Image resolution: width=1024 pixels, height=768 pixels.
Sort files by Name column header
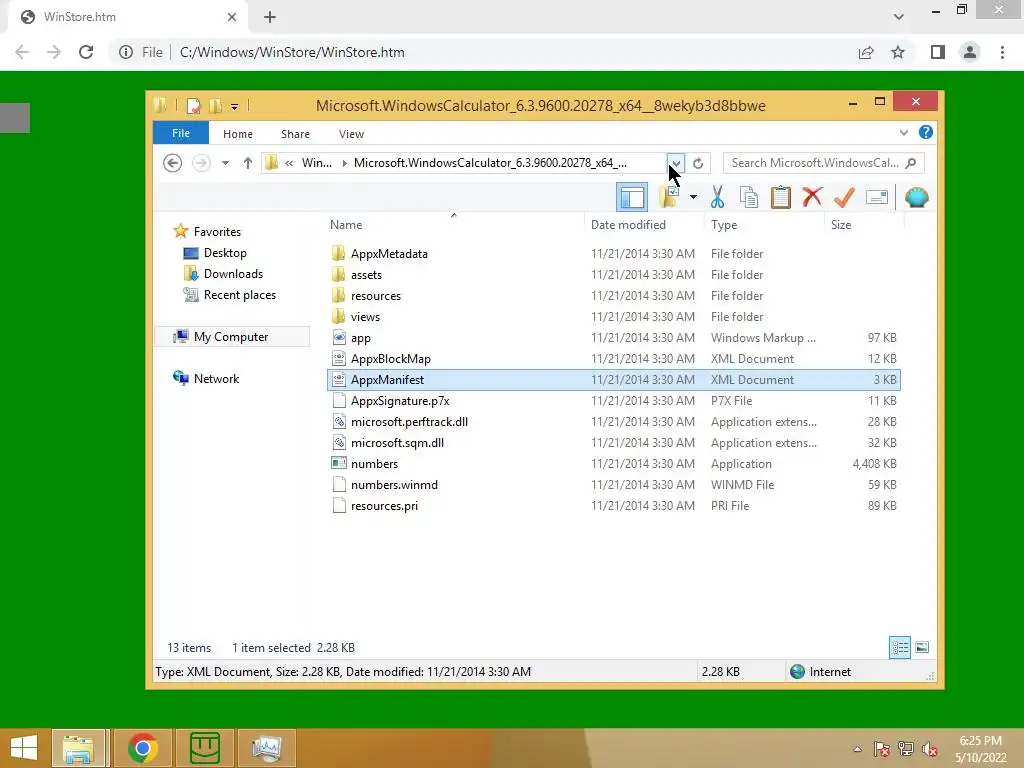pyautogui.click(x=454, y=225)
